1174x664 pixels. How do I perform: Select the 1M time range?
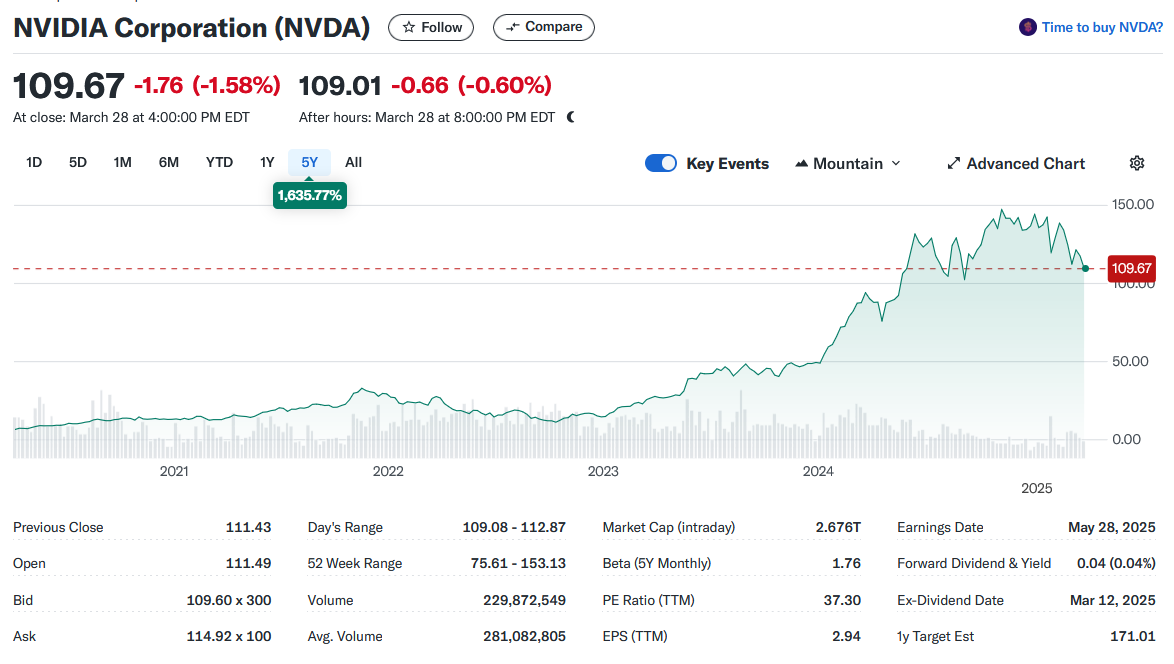click(122, 162)
